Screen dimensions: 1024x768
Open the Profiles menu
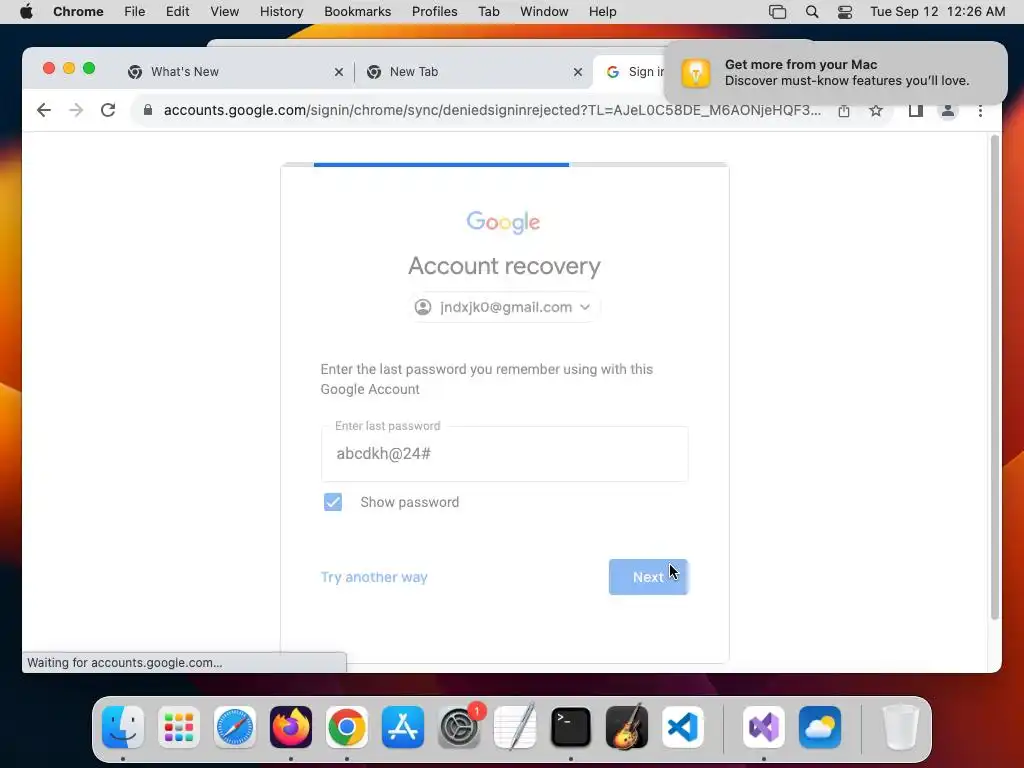point(434,12)
